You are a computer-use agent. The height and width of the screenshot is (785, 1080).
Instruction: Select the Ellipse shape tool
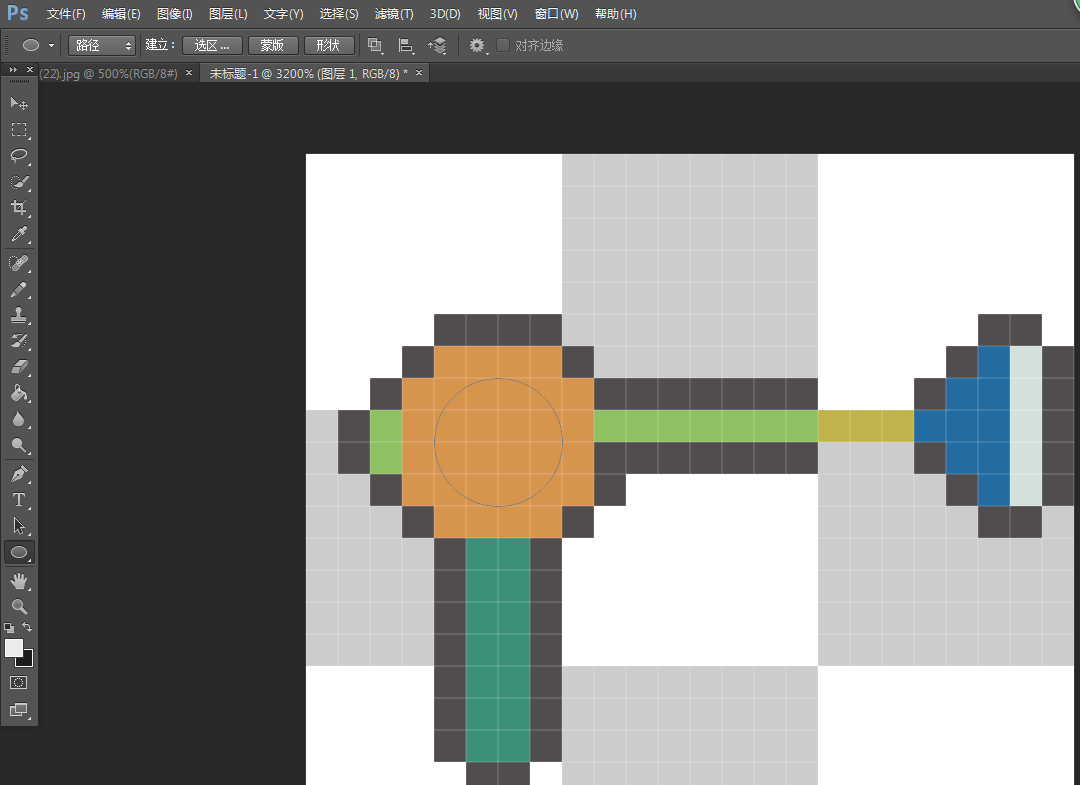click(x=19, y=552)
